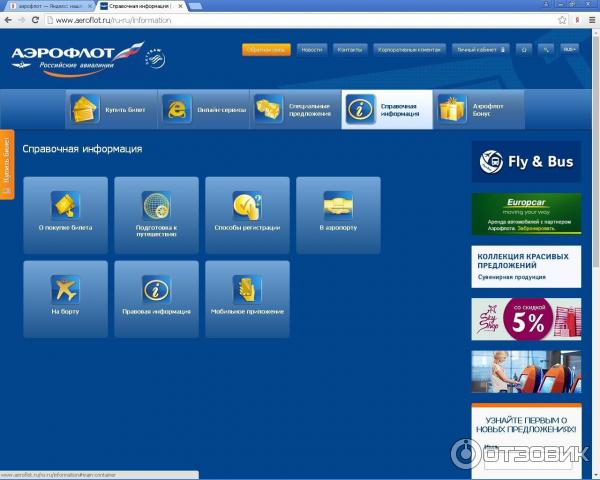Click the Специальные предложения icon
Viewport: 600px width, 480px height.
click(x=269, y=109)
